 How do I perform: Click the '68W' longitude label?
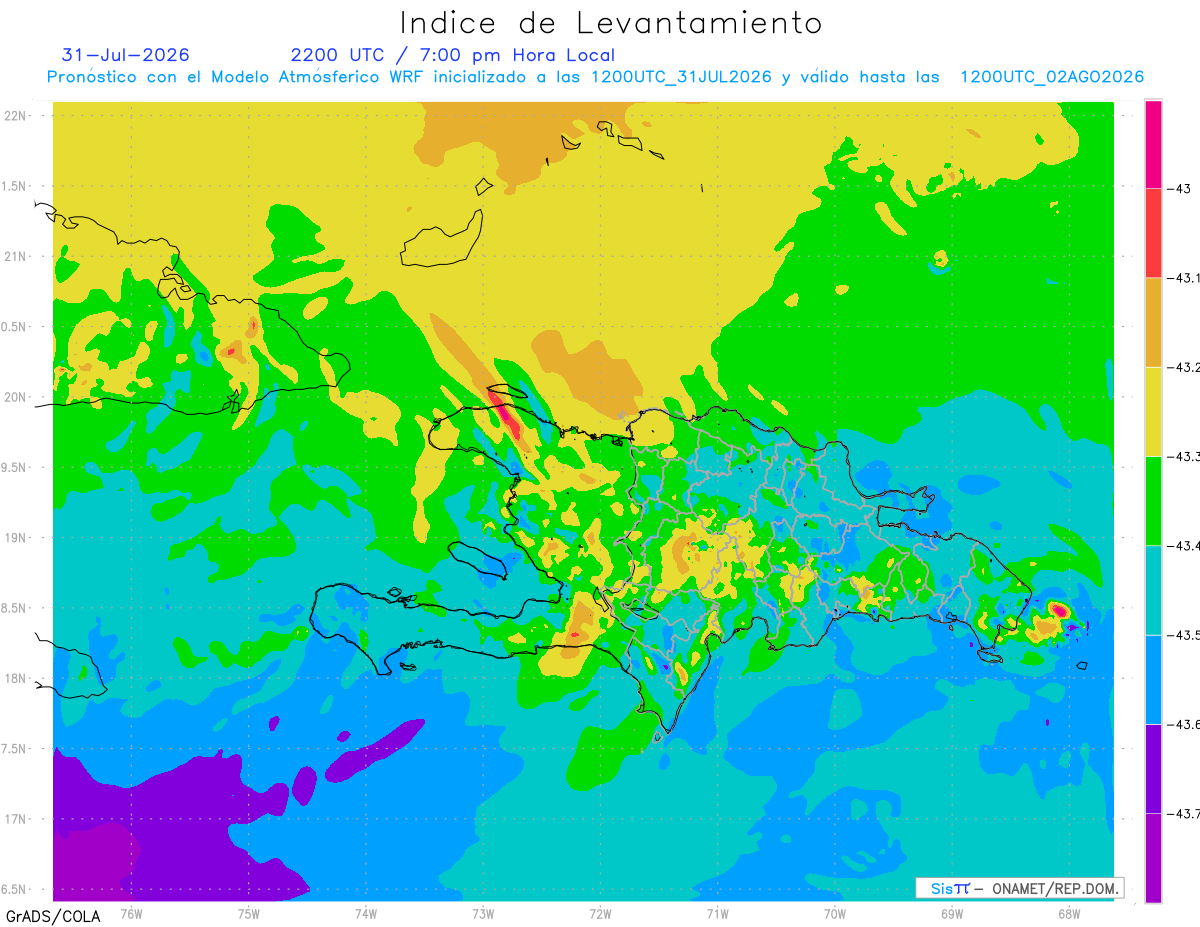coord(1069,913)
